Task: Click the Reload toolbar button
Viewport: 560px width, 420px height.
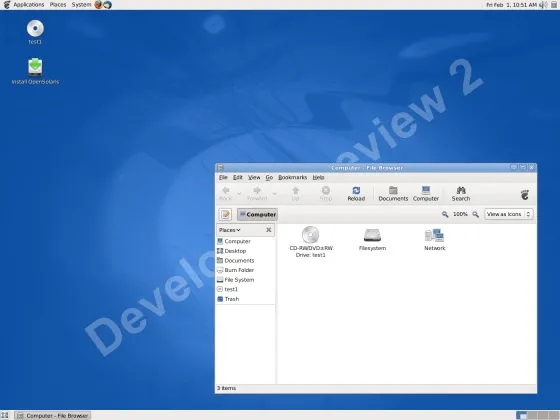Action: (356, 194)
